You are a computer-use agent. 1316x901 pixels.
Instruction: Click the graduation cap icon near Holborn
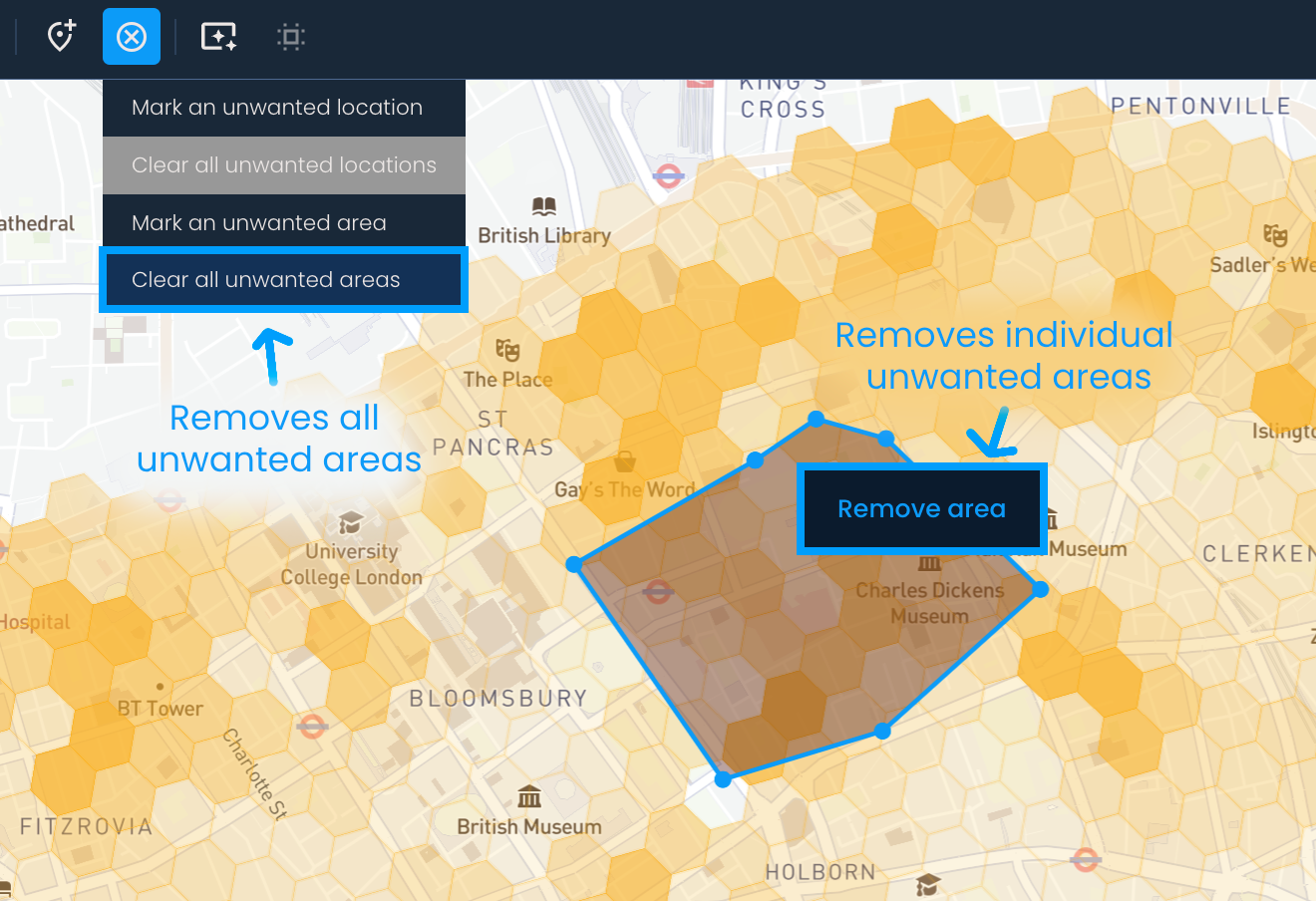pyautogui.click(x=927, y=884)
